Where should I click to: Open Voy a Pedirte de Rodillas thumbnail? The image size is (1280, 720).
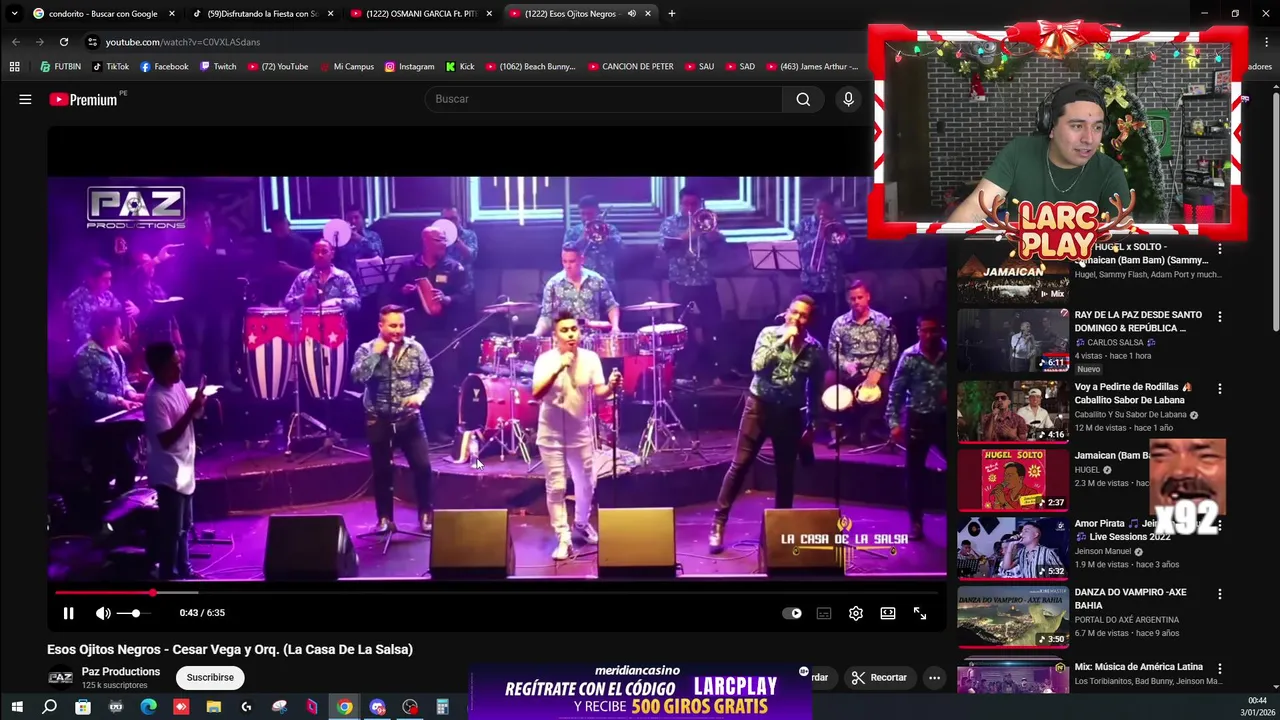pyautogui.click(x=1013, y=410)
